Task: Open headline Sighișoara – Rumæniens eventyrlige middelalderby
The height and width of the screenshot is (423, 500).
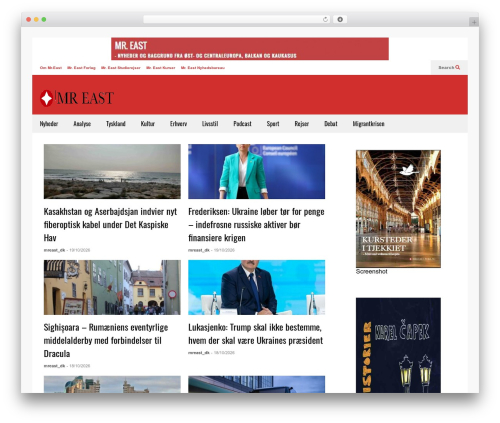Action: pyautogui.click(x=106, y=340)
